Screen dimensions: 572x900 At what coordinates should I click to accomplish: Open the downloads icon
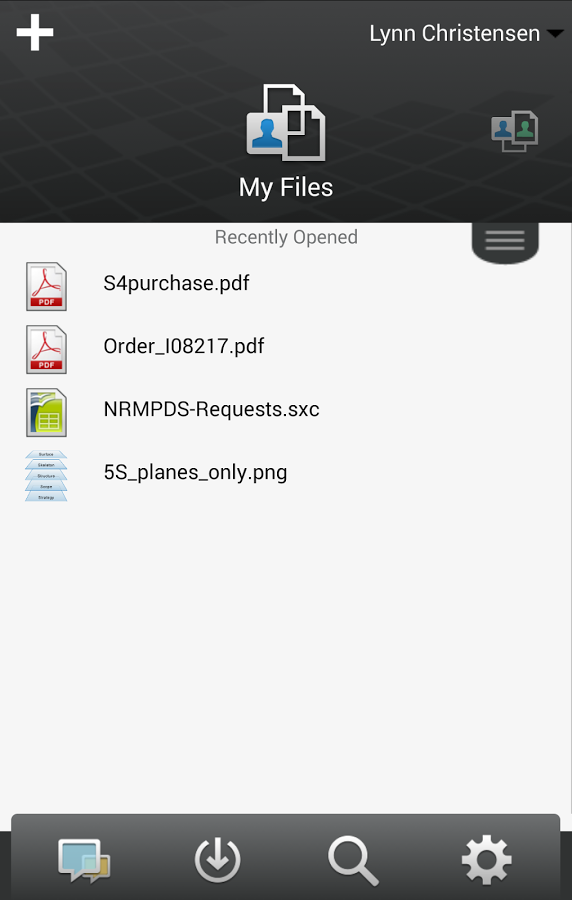pyautogui.click(x=217, y=860)
